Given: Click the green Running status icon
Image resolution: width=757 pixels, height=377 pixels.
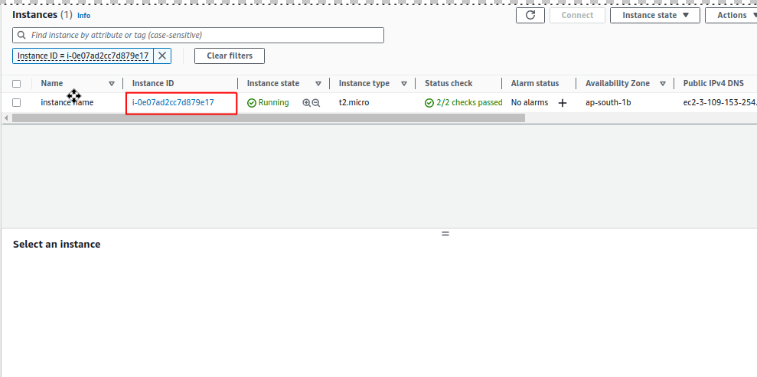Looking at the screenshot, I should point(252,103).
